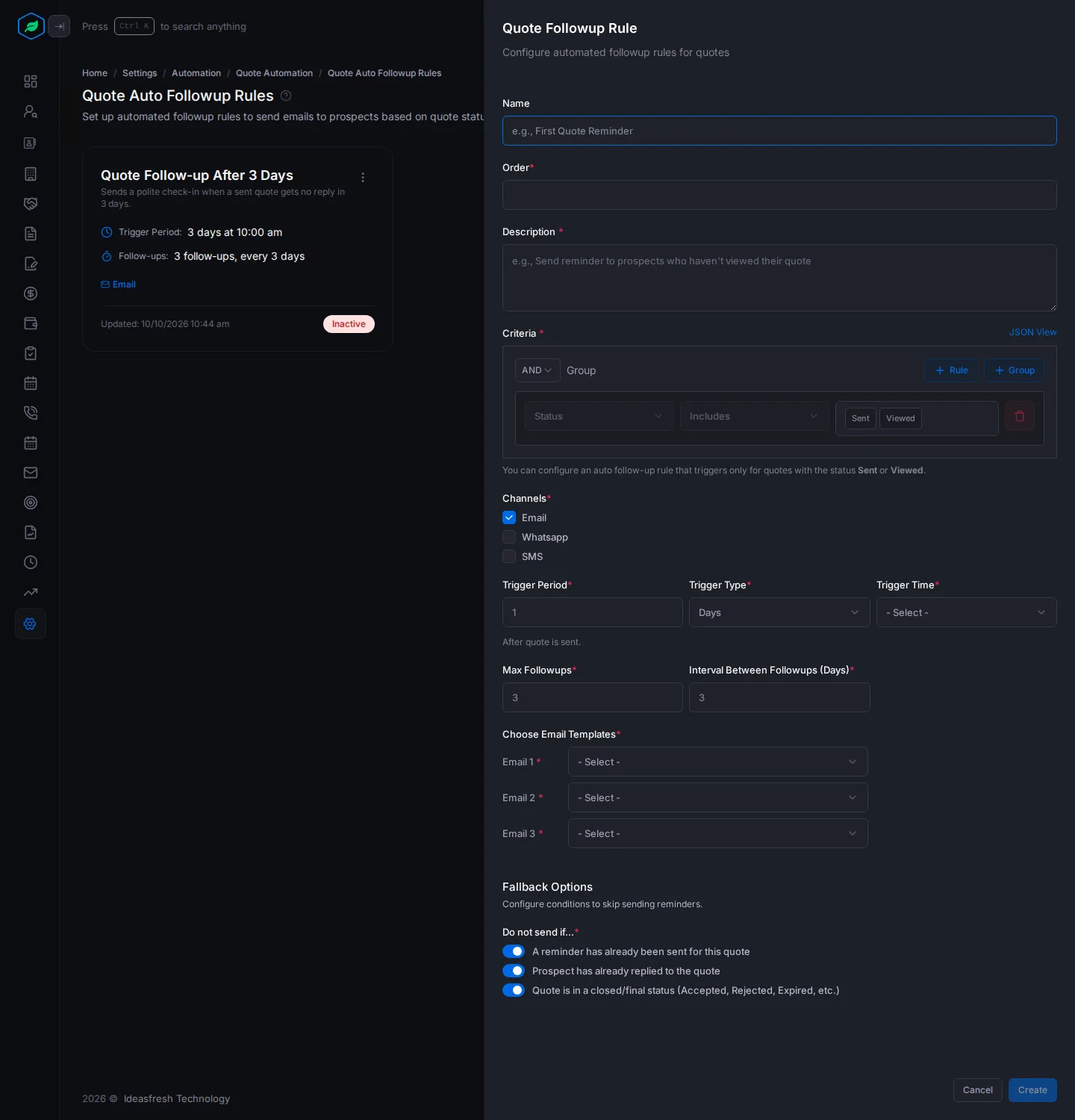
Task: Open the AND group operator dropdown
Action: (x=537, y=370)
